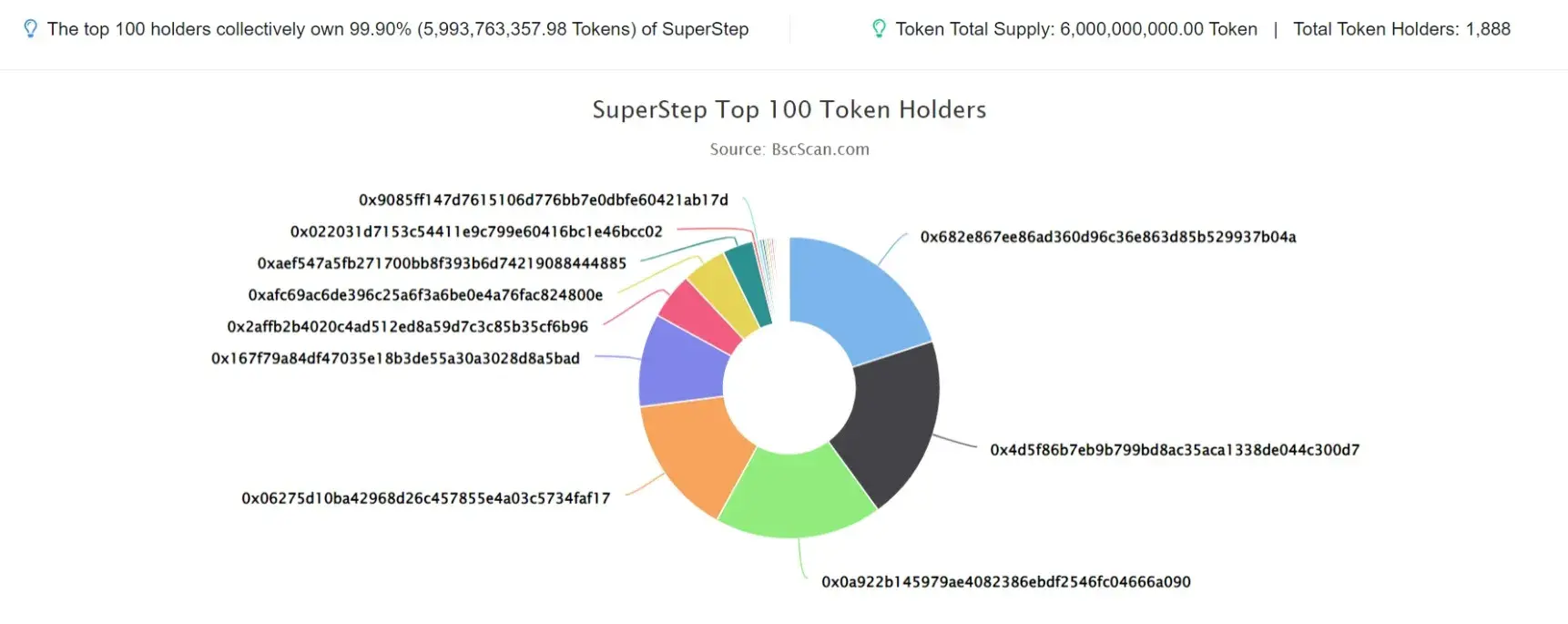Click address label 0x682e867ee86ad360...b04a
Screen dimensions: 1568x624
[1108, 237]
